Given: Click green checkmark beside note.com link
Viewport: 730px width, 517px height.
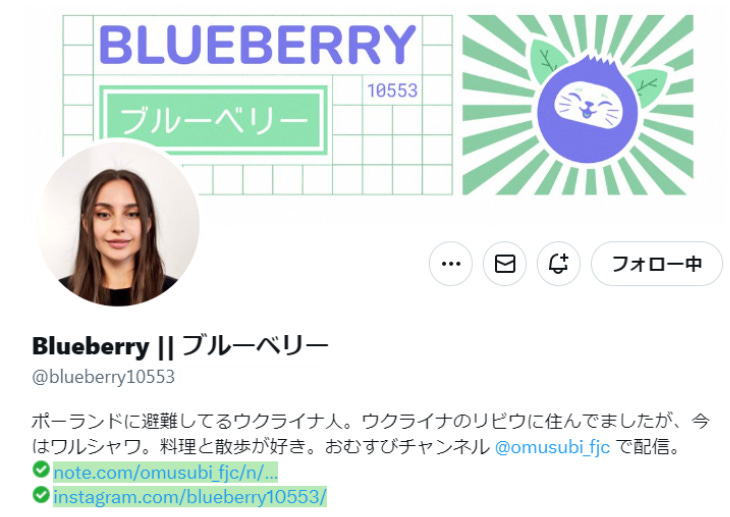Looking at the screenshot, I should 41,469.
